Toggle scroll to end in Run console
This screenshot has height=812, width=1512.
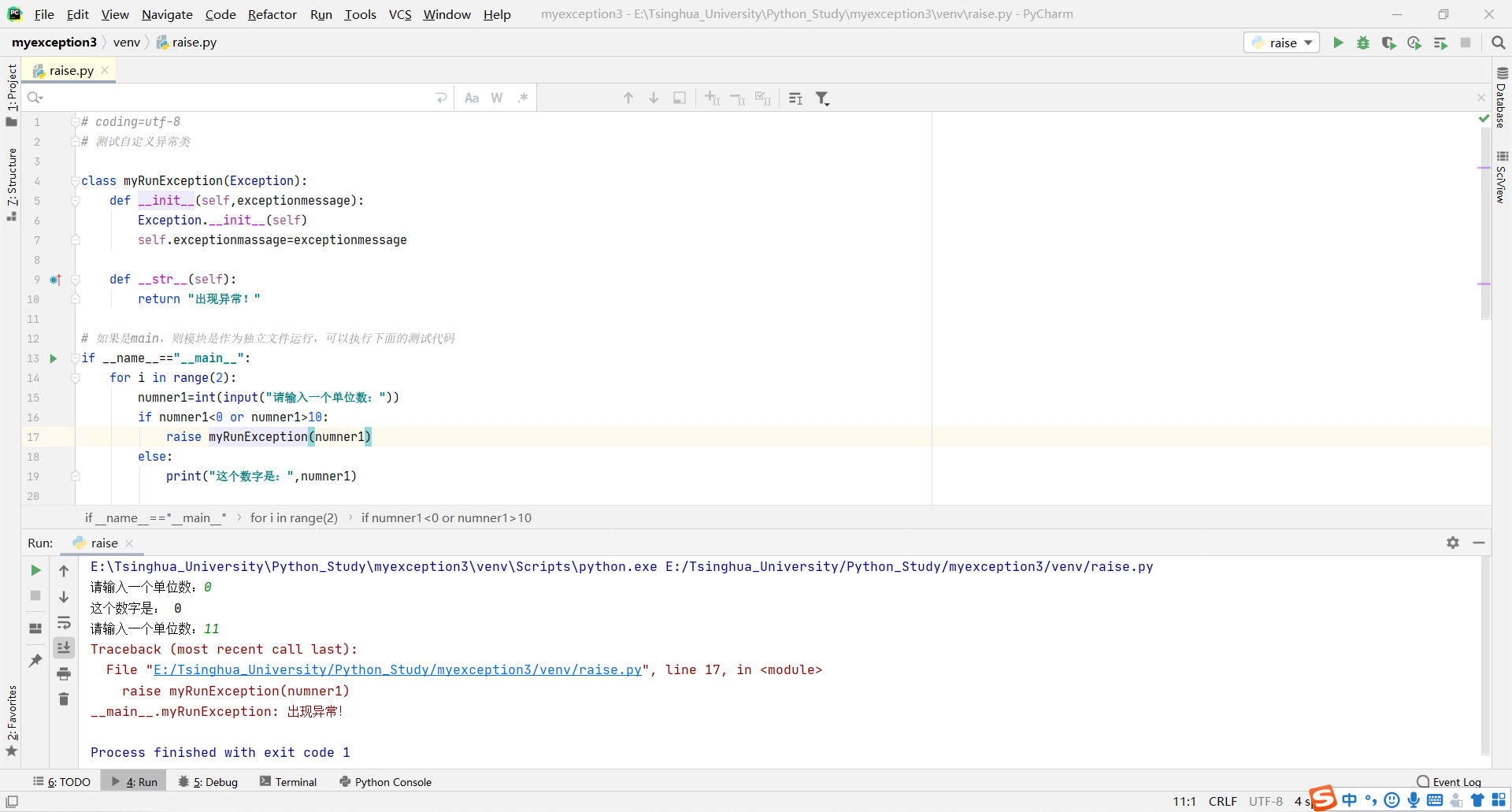[x=64, y=647]
